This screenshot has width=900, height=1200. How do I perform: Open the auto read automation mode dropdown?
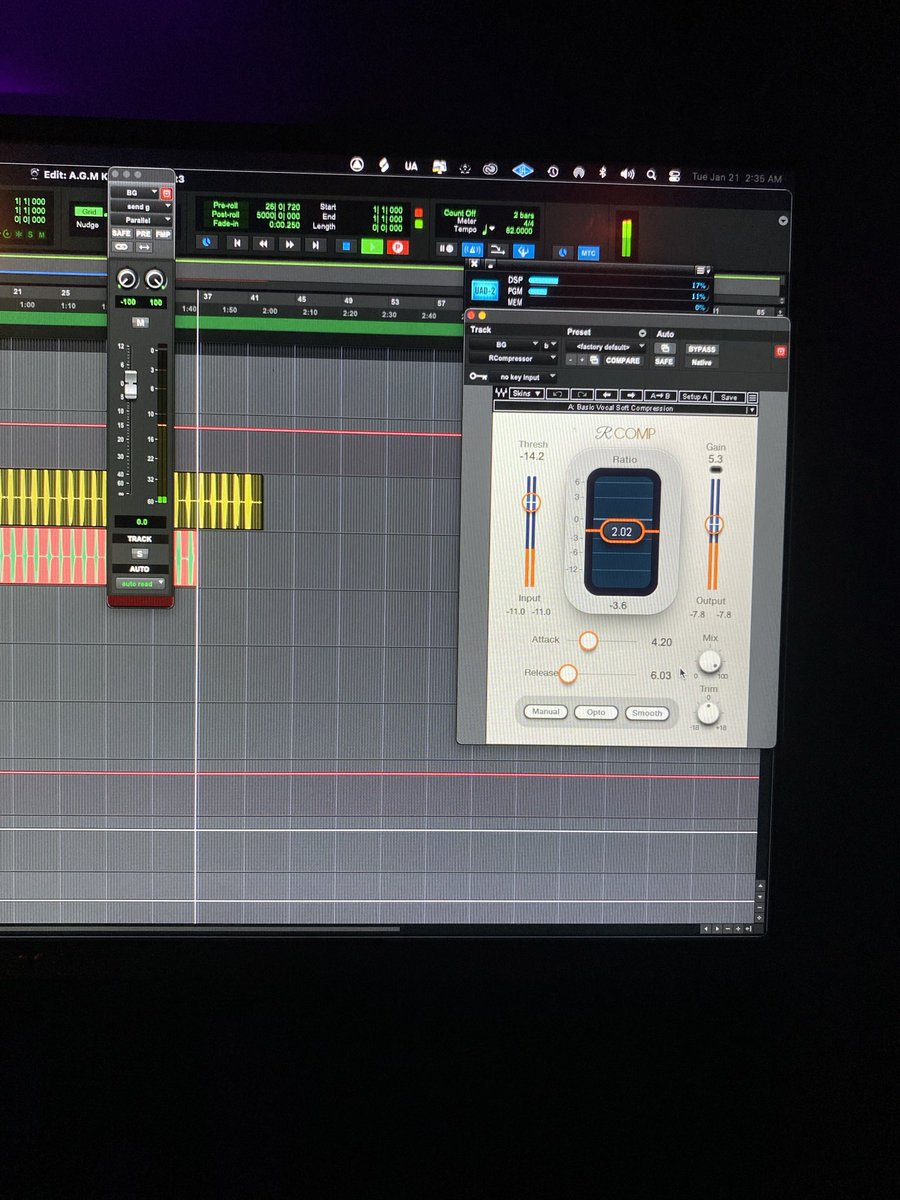click(140, 583)
